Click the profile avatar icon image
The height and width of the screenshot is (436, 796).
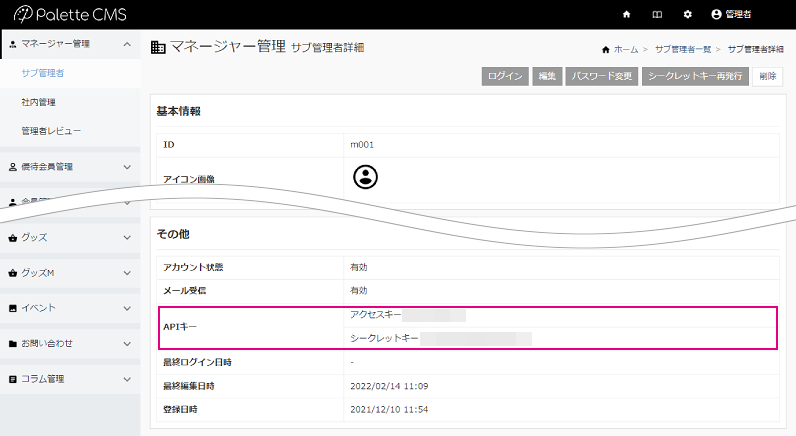(365, 177)
